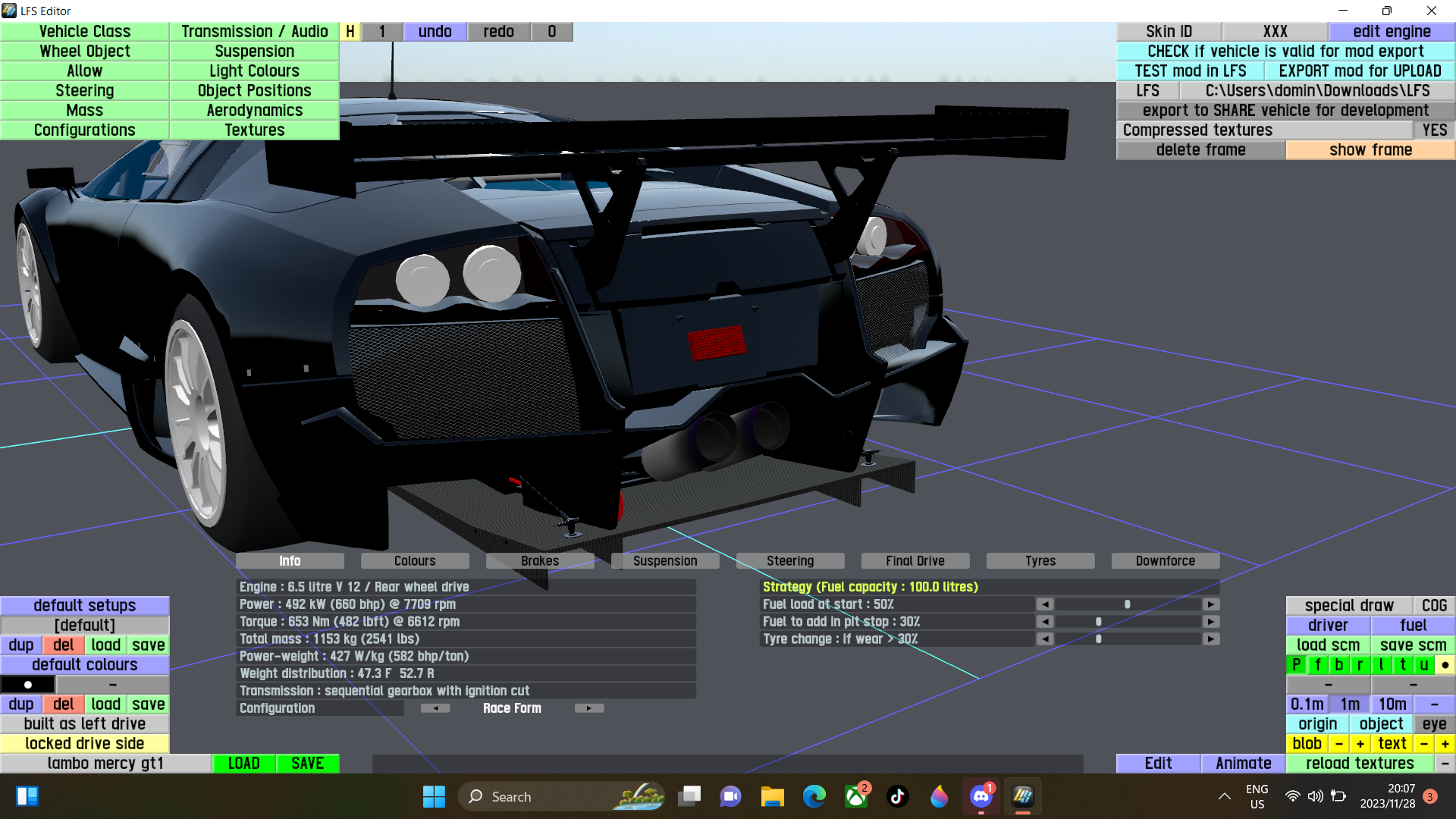Click the H button next to undo
The height and width of the screenshot is (819, 1456).
pyautogui.click(x=350, y=32)
